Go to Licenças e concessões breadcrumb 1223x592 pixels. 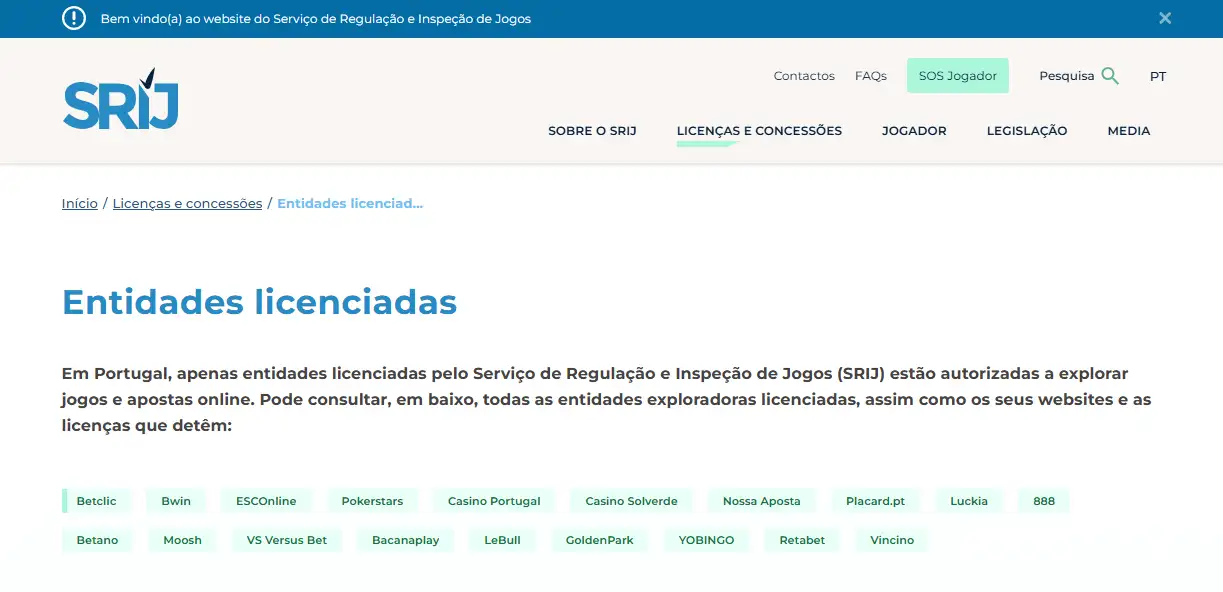[187, 204]
